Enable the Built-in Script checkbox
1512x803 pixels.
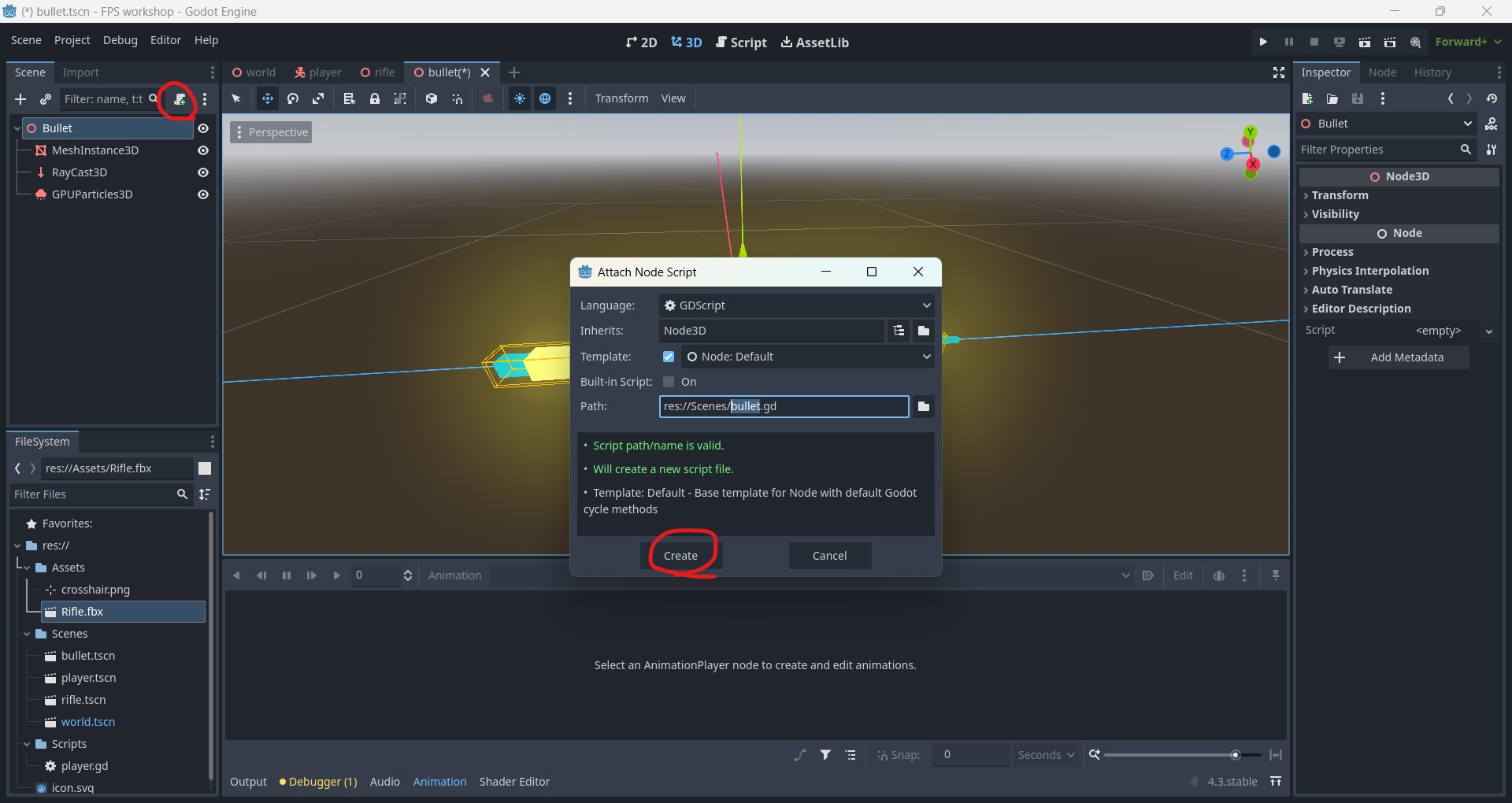click(x=669, y=382)
